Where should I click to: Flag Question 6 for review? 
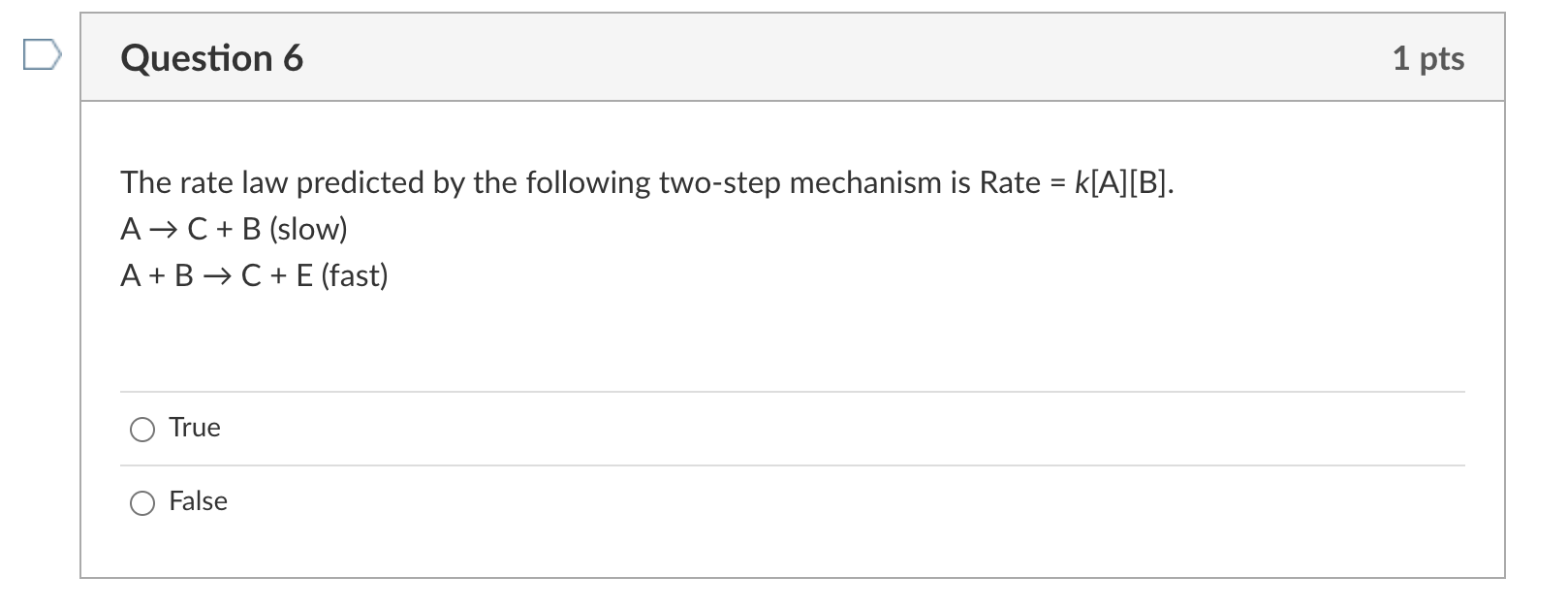[x=43, y=56]
